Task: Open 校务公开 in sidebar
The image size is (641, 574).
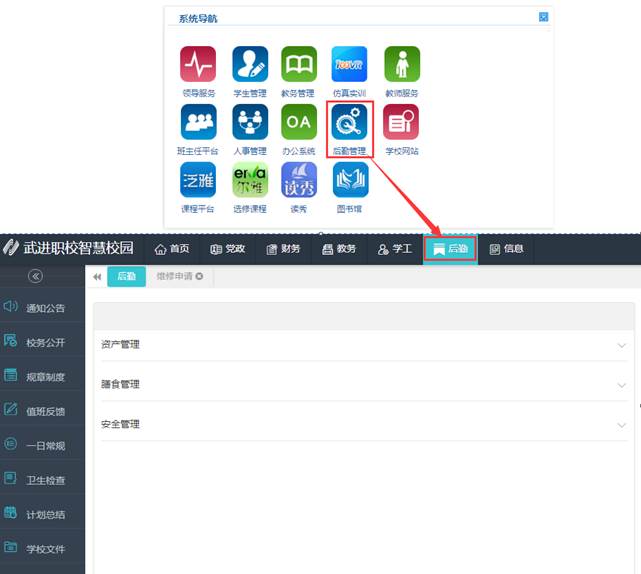Action: (43, 342)
